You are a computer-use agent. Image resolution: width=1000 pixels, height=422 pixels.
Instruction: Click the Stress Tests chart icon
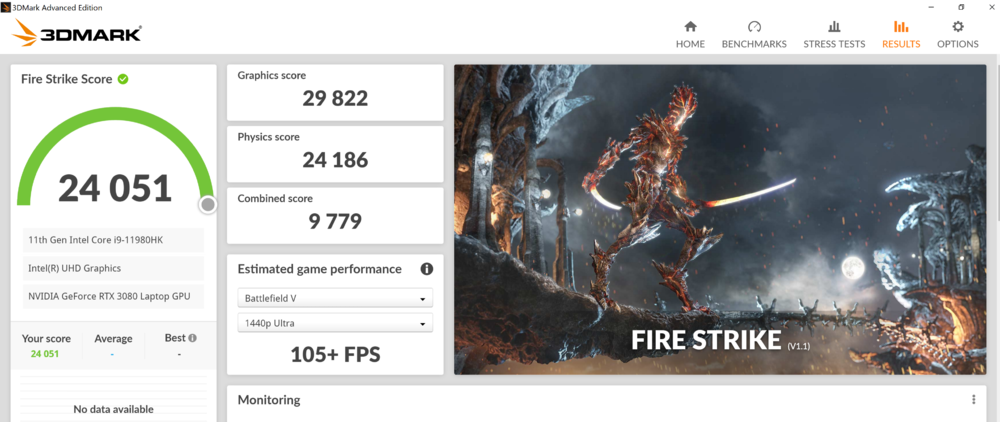pos(834,27)
